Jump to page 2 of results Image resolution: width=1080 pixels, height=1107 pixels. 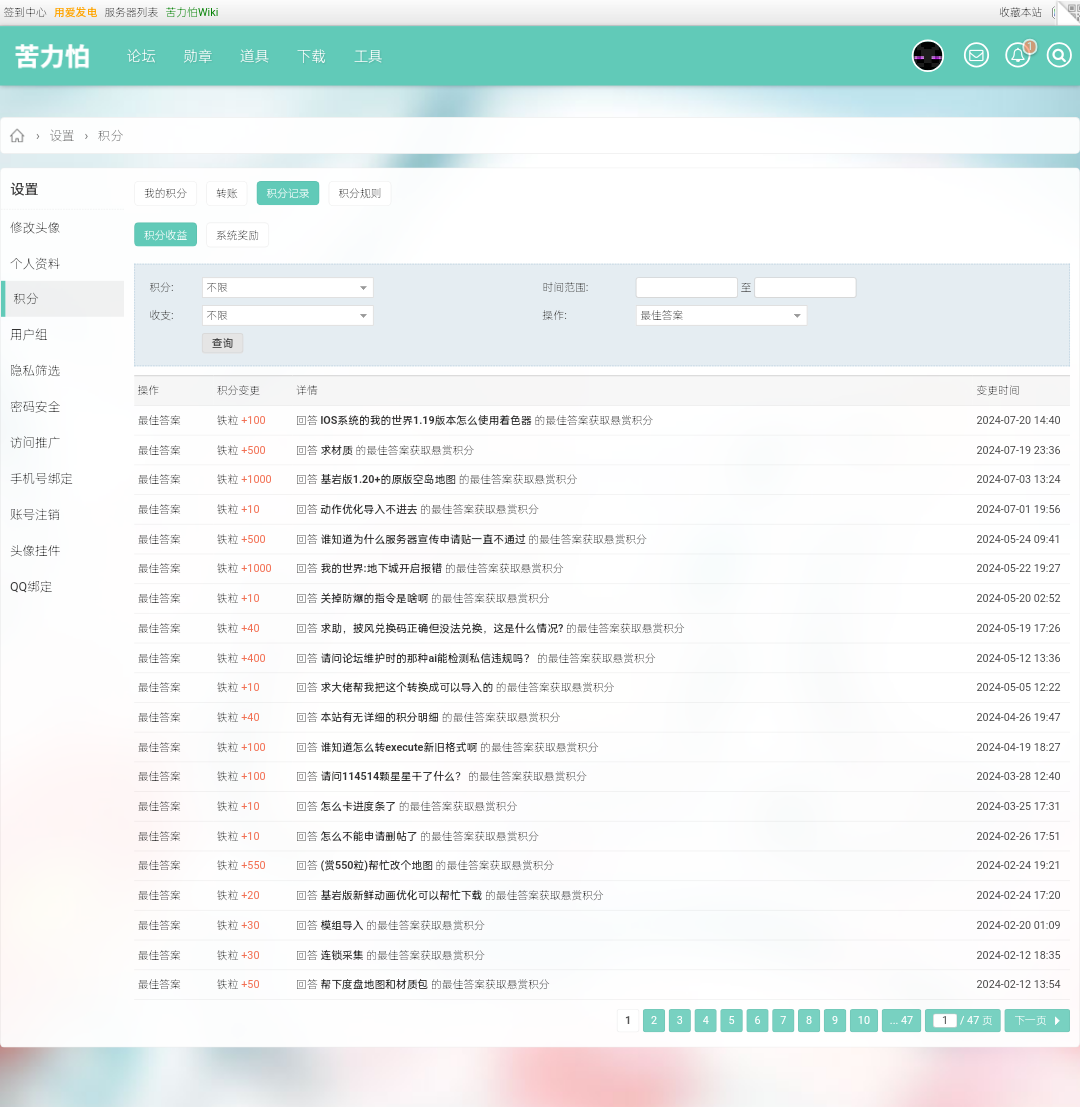tap(654, 1020)
